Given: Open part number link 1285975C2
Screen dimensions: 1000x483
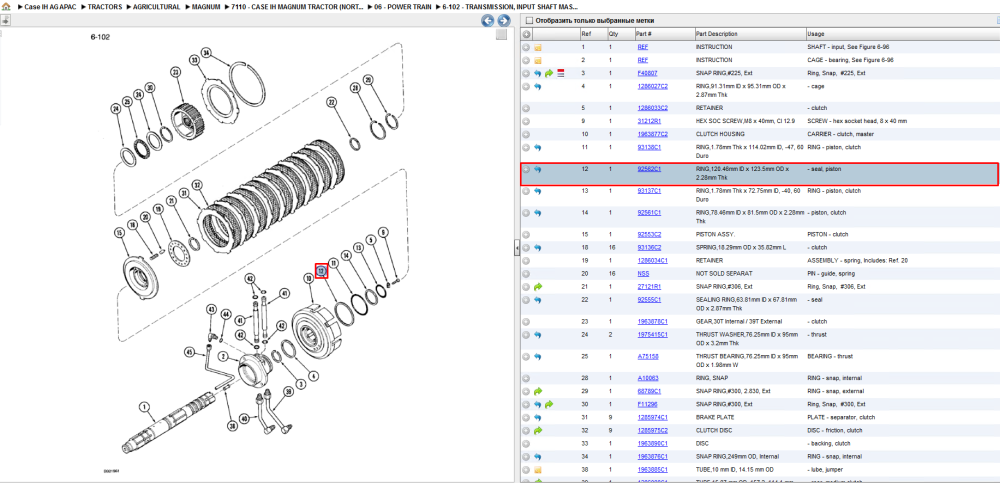Looking at the screenshot, I should 652,431.
